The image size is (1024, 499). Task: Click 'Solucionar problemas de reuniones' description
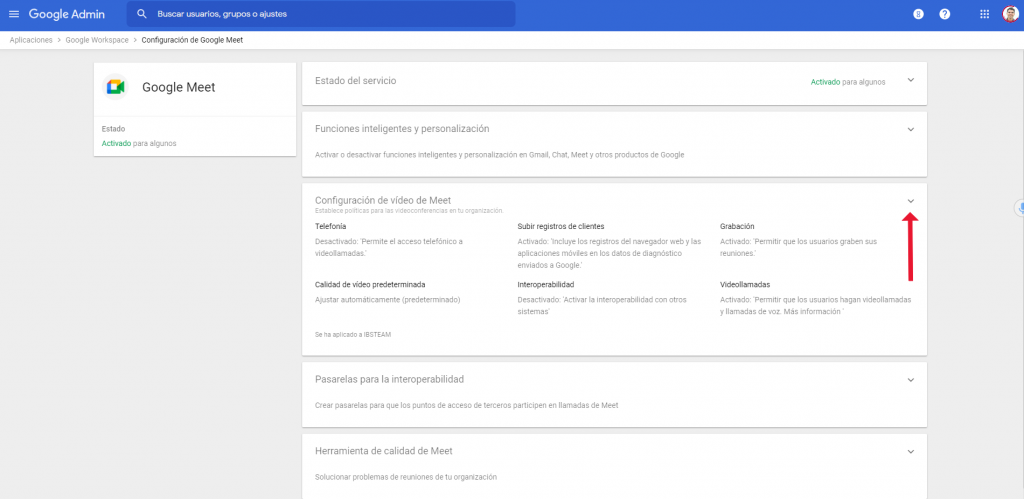pos(406,477)
